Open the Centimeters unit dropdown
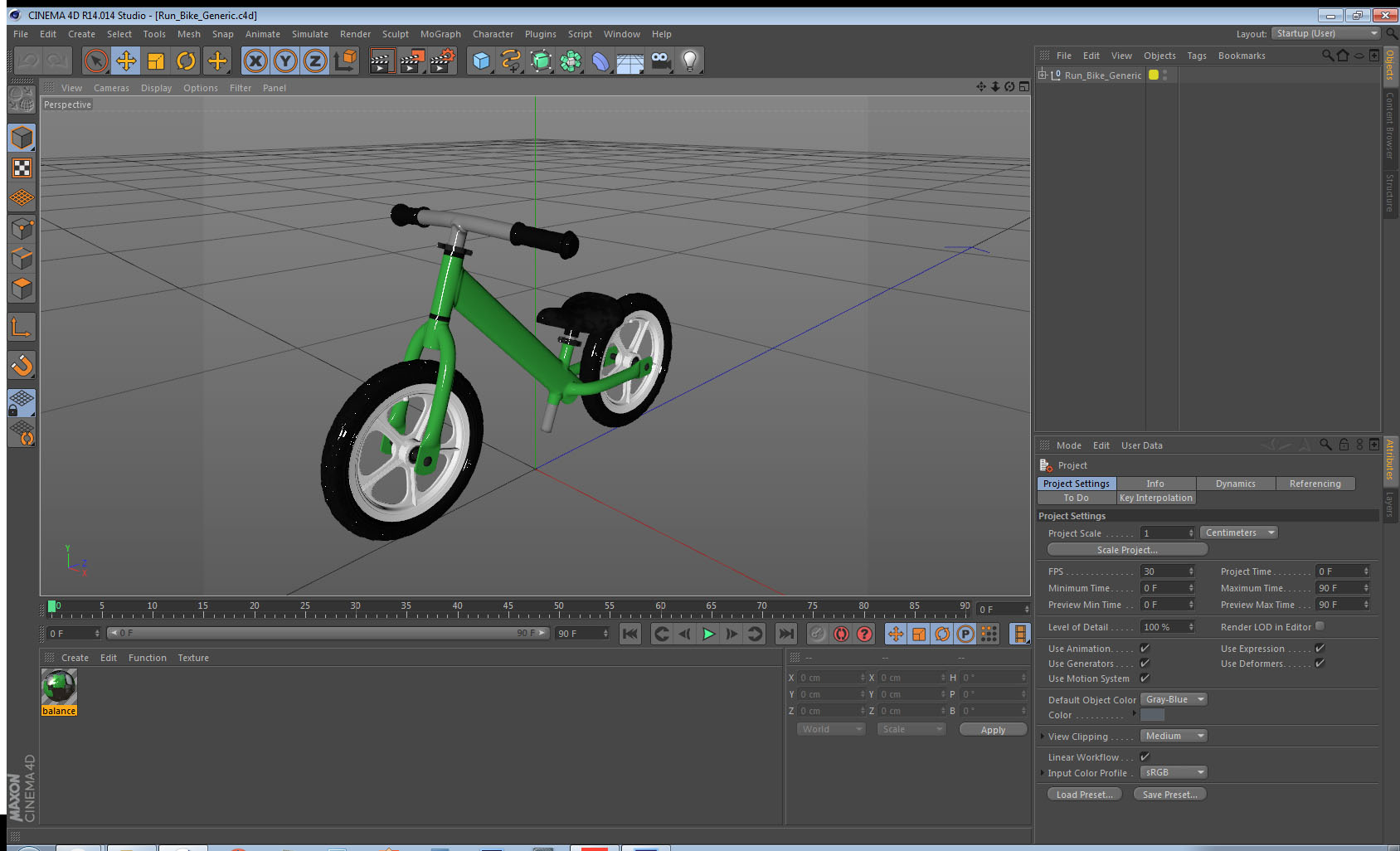This screenshot has width=1400, height=851. [x=1239, y=532]
